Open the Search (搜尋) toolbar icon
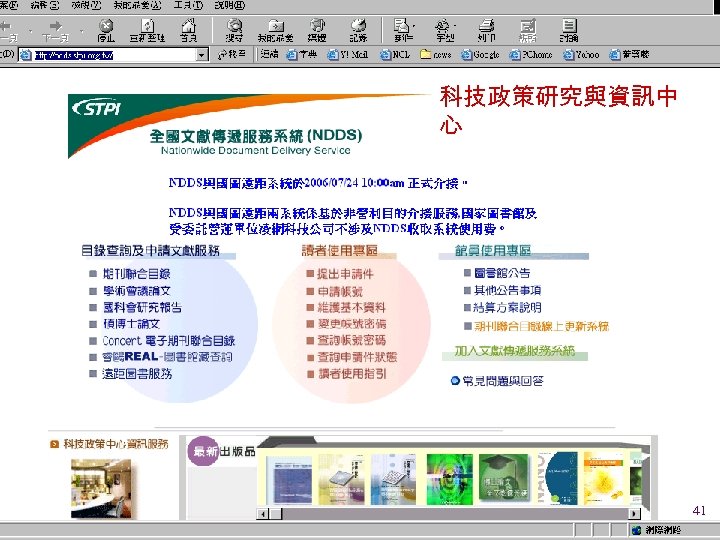 coord(234,31)
